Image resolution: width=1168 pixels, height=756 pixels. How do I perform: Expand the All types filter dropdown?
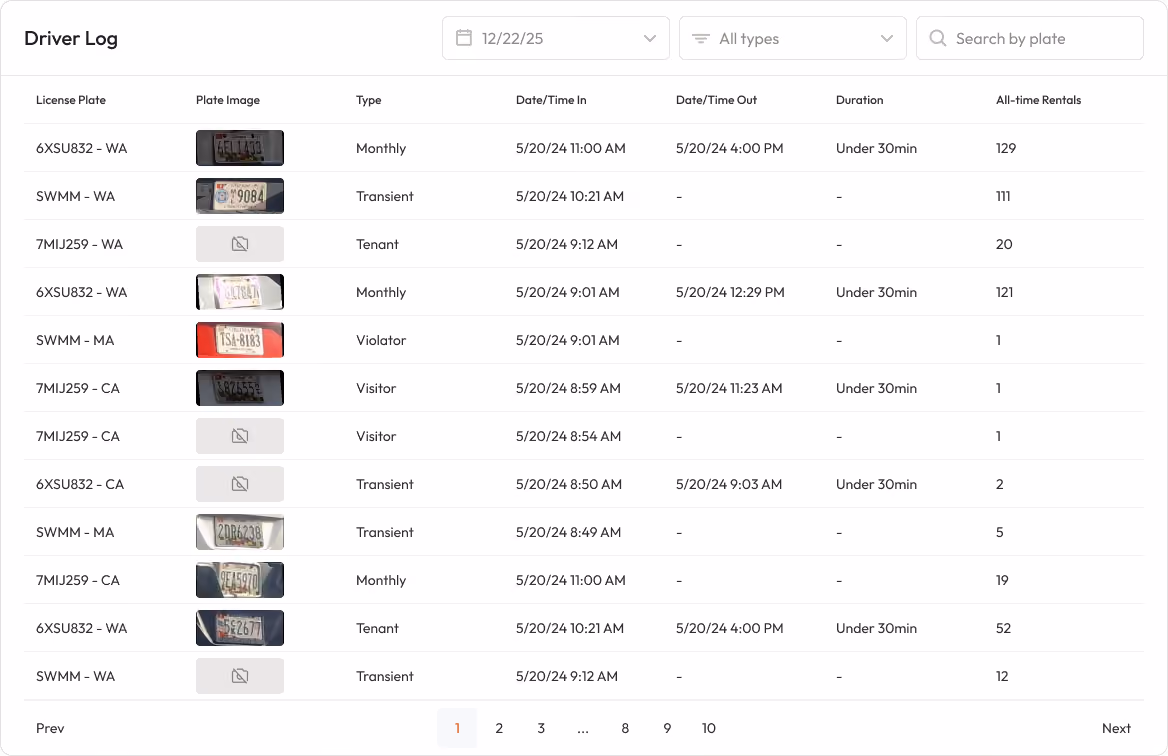(793, 38)
